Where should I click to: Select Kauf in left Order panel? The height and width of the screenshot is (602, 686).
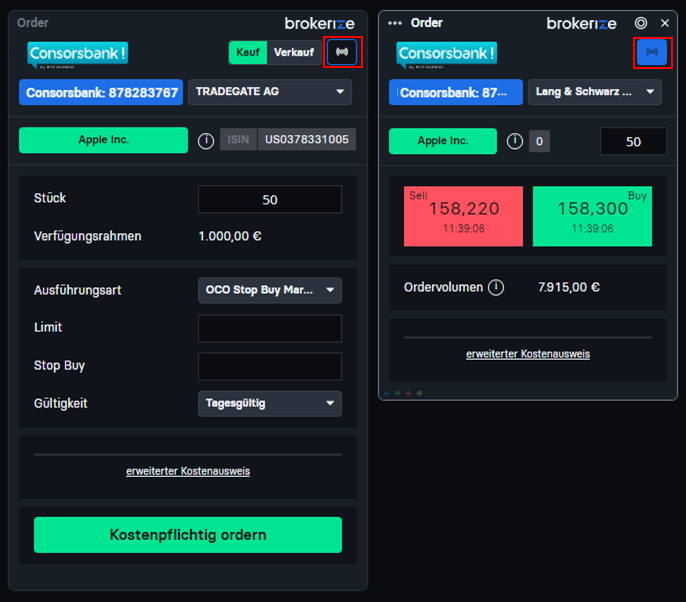(248, 52)
